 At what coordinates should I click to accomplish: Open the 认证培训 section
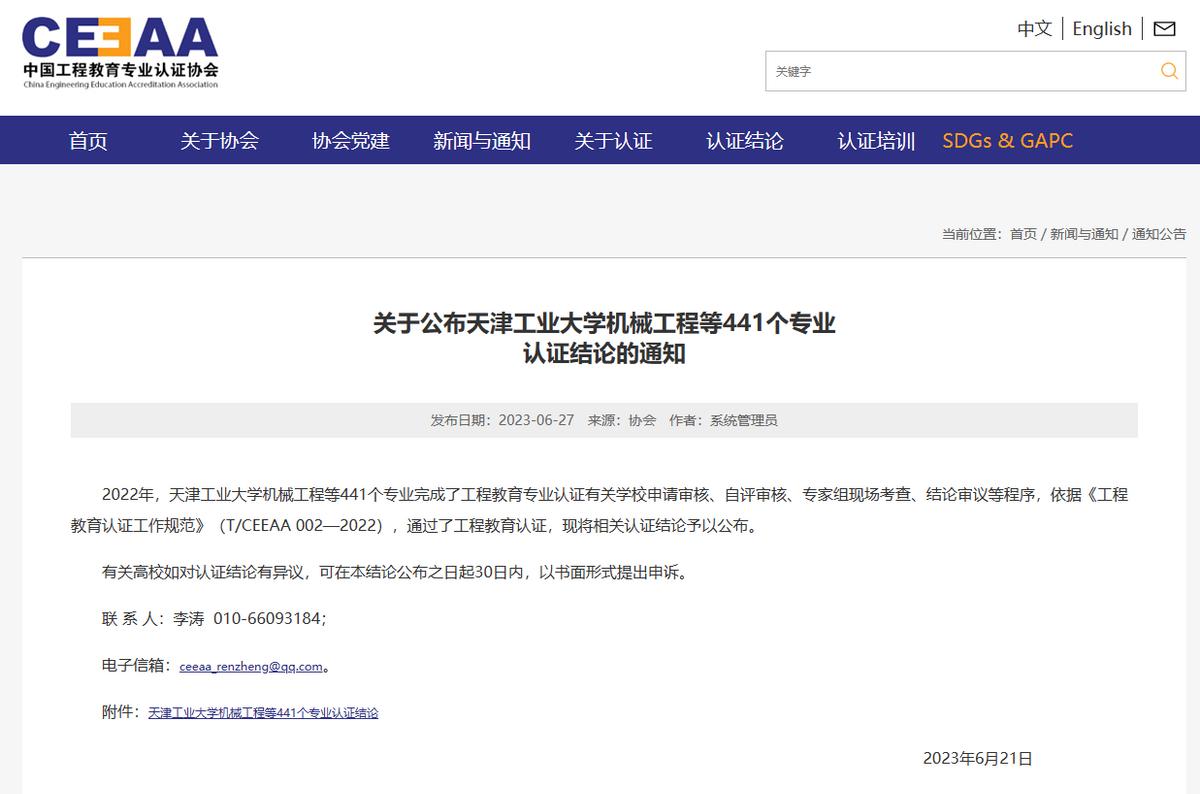877,141
